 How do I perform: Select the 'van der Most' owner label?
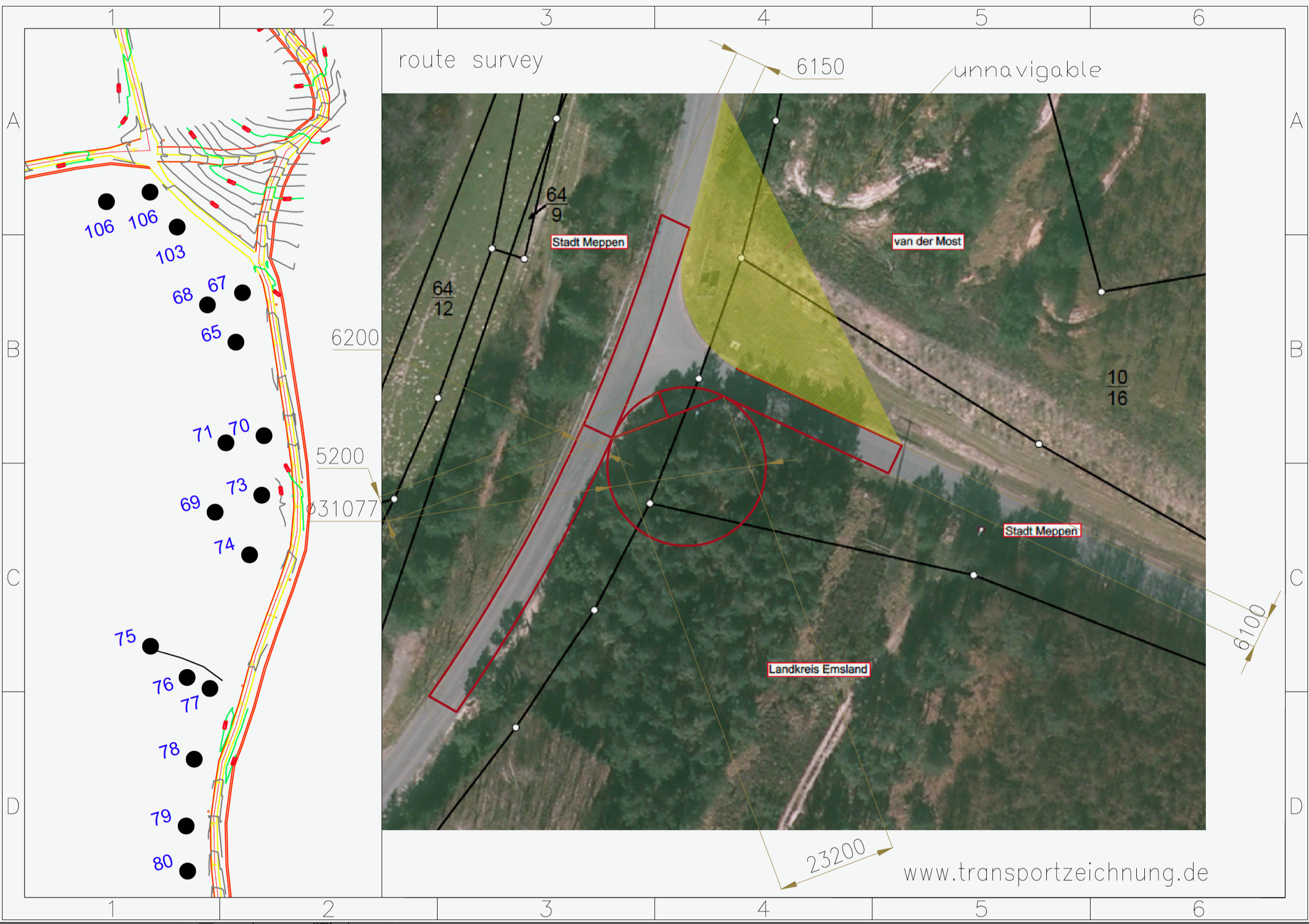point(928,242)
